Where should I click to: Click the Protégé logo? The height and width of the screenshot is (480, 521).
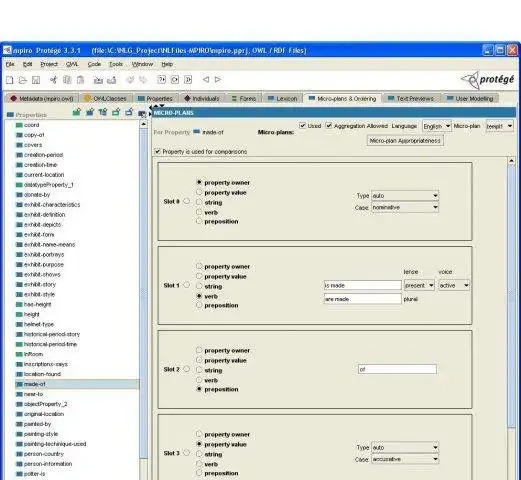click(x=488, y=80)
